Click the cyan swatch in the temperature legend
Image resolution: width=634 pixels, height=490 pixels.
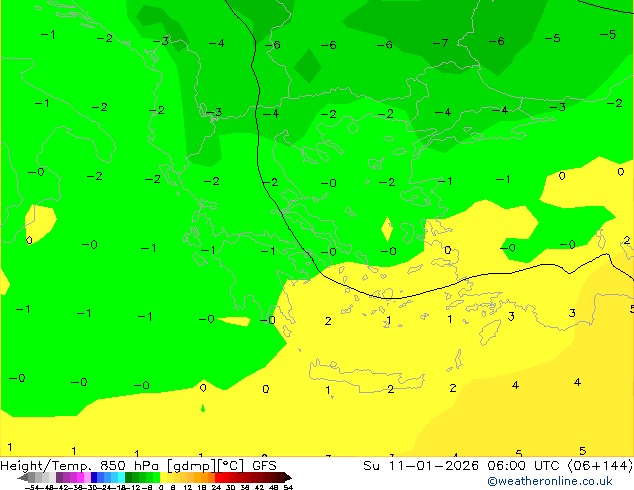121,477
